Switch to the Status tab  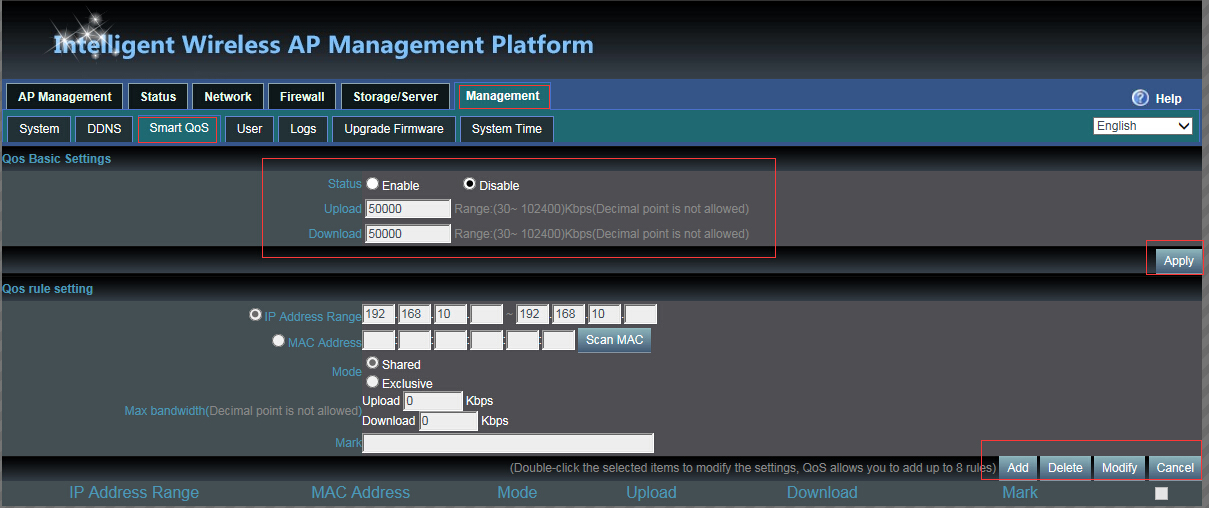coord(158,97)
